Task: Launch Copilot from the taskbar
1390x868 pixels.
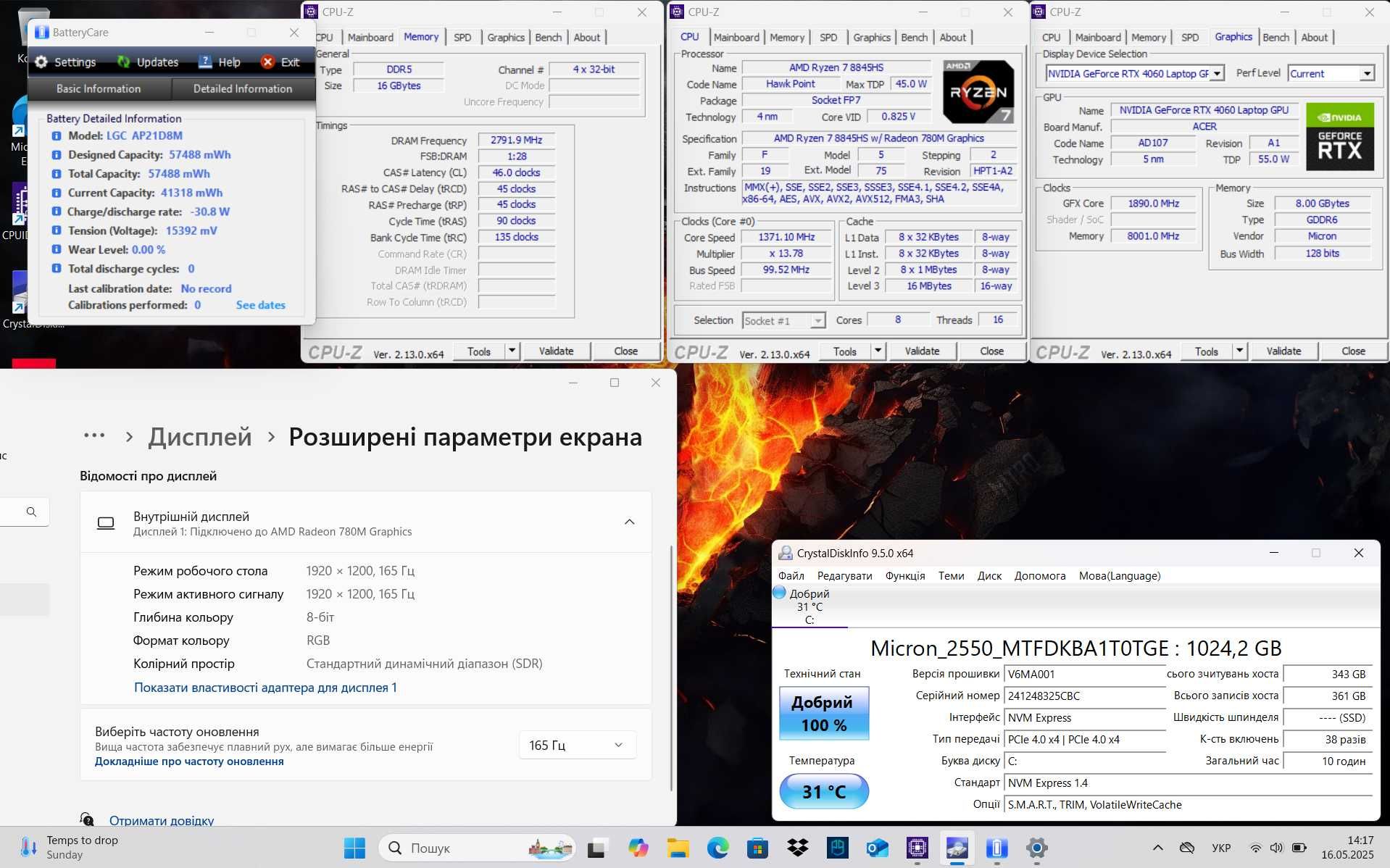Action: (x=638, y=847)
